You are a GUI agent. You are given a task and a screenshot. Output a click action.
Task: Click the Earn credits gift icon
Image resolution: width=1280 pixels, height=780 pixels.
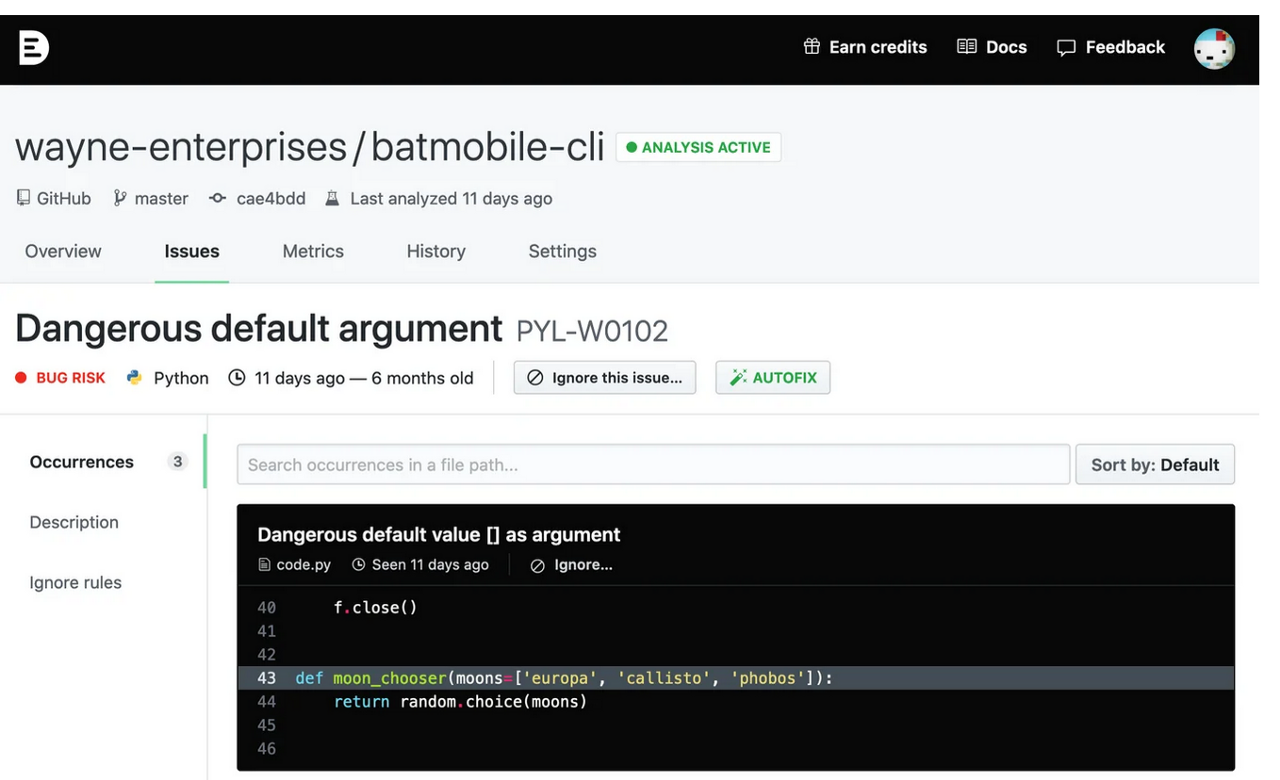click(812, 47)
